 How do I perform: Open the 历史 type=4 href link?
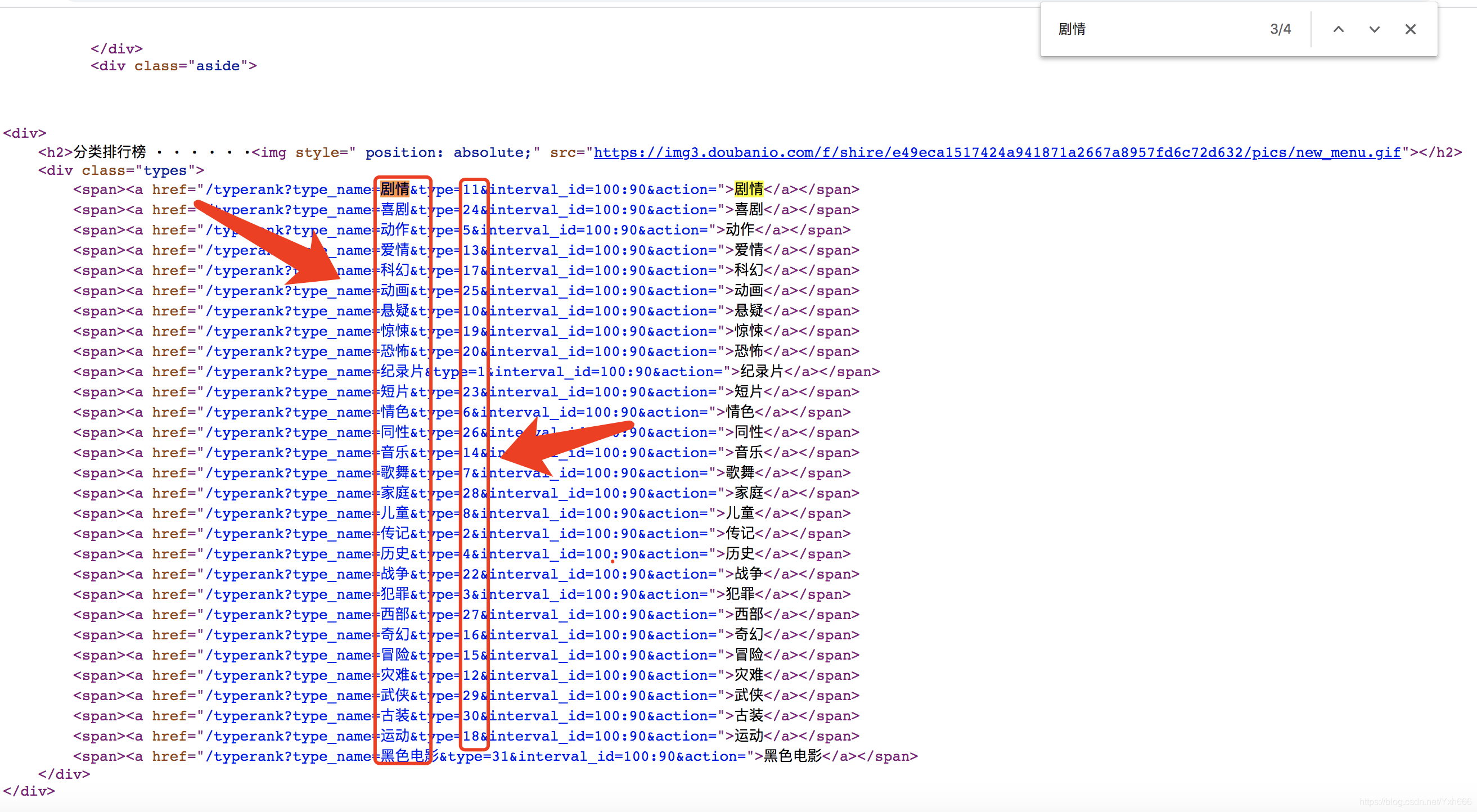pyautogui.click(x=457, y=554)
